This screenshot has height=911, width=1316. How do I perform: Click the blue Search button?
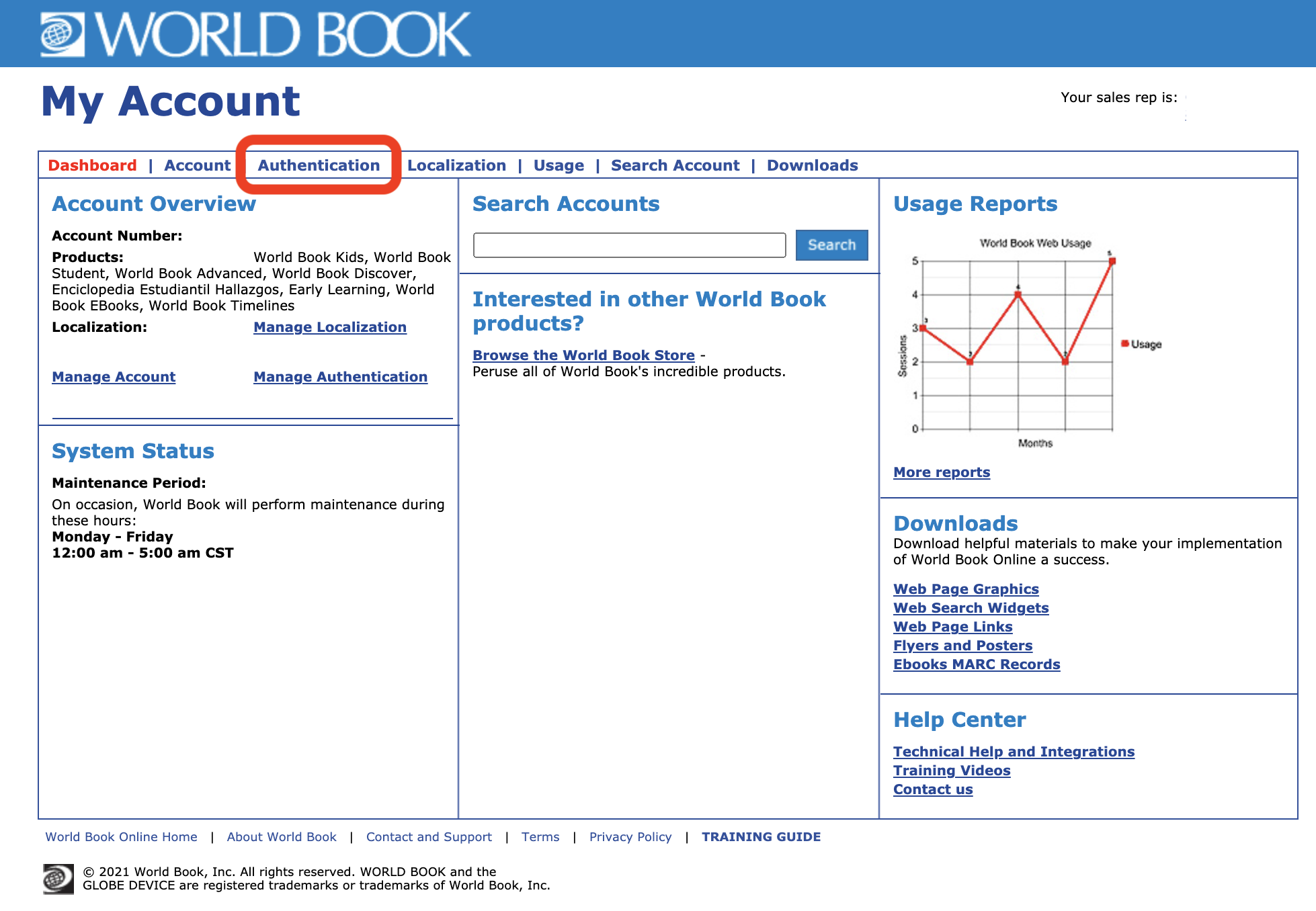click(831, 245)
